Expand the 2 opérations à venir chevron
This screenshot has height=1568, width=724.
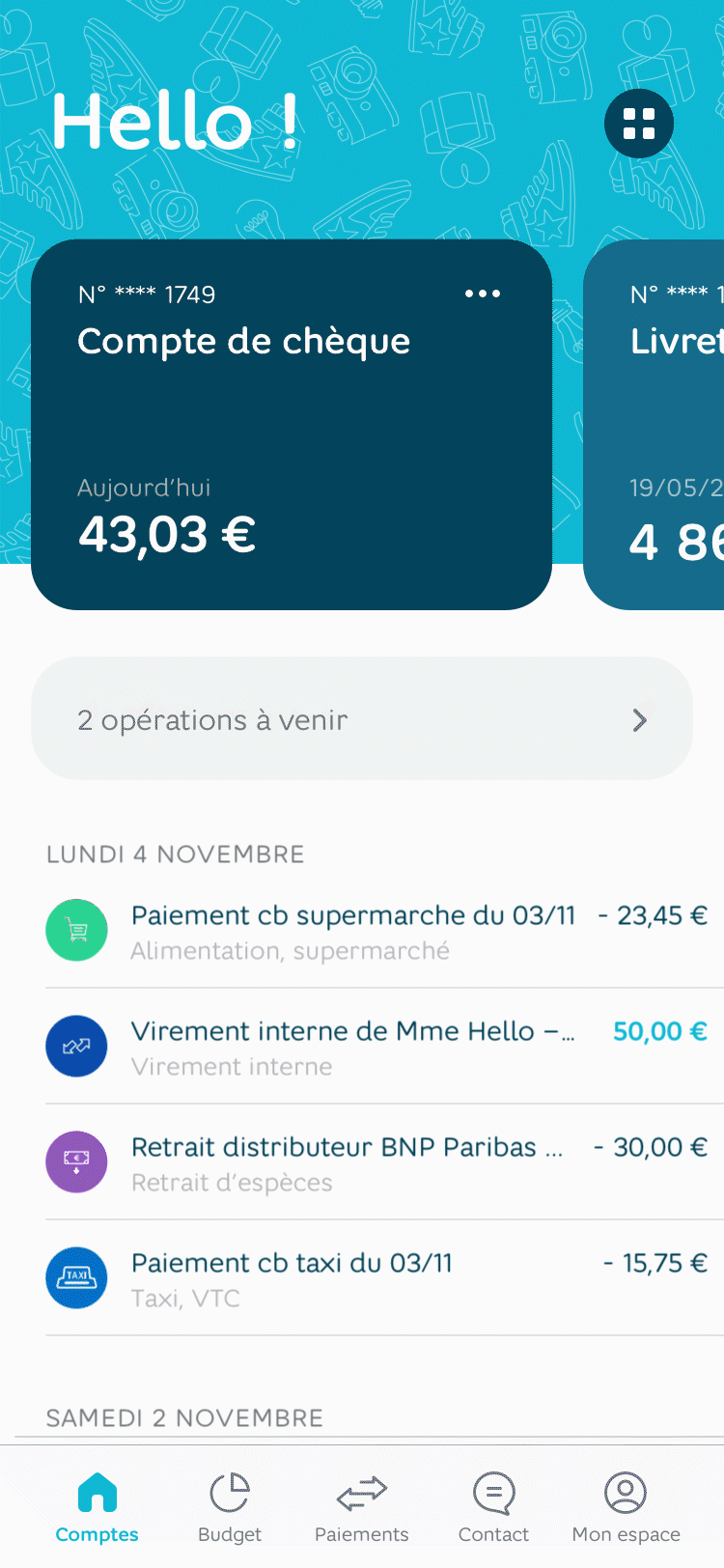[x=639, y=720]
